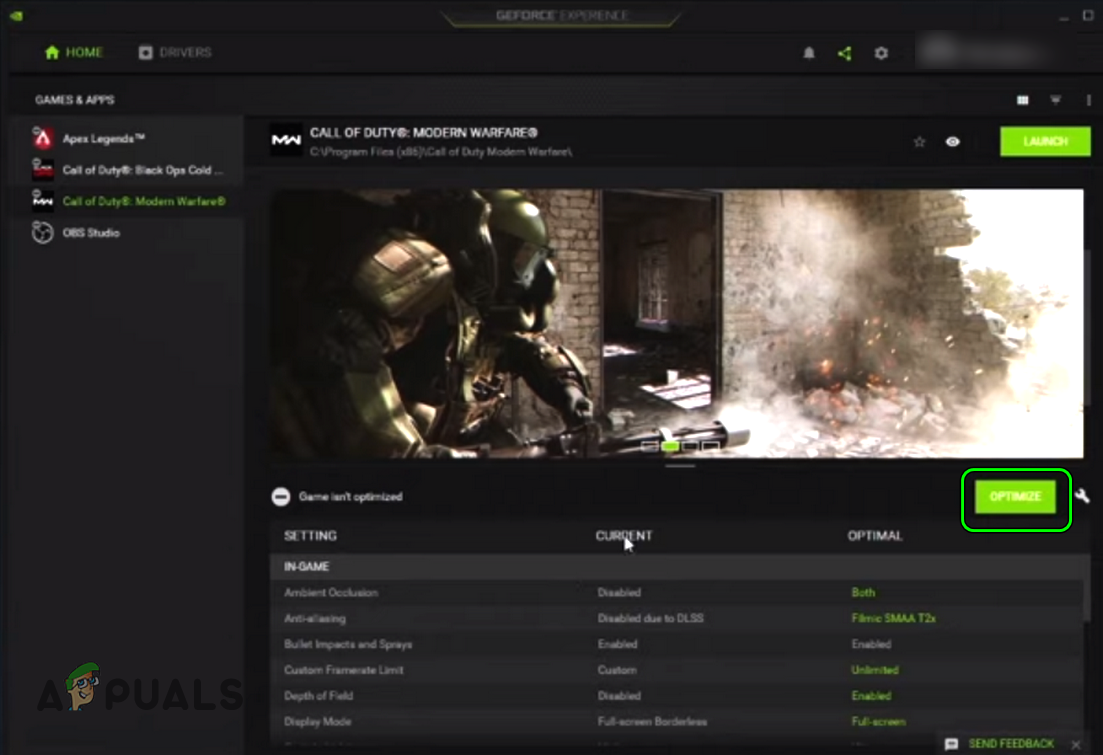Screen dimensions: 1103x755
Task: Click the game install path text
Action: tap(441, 151)
